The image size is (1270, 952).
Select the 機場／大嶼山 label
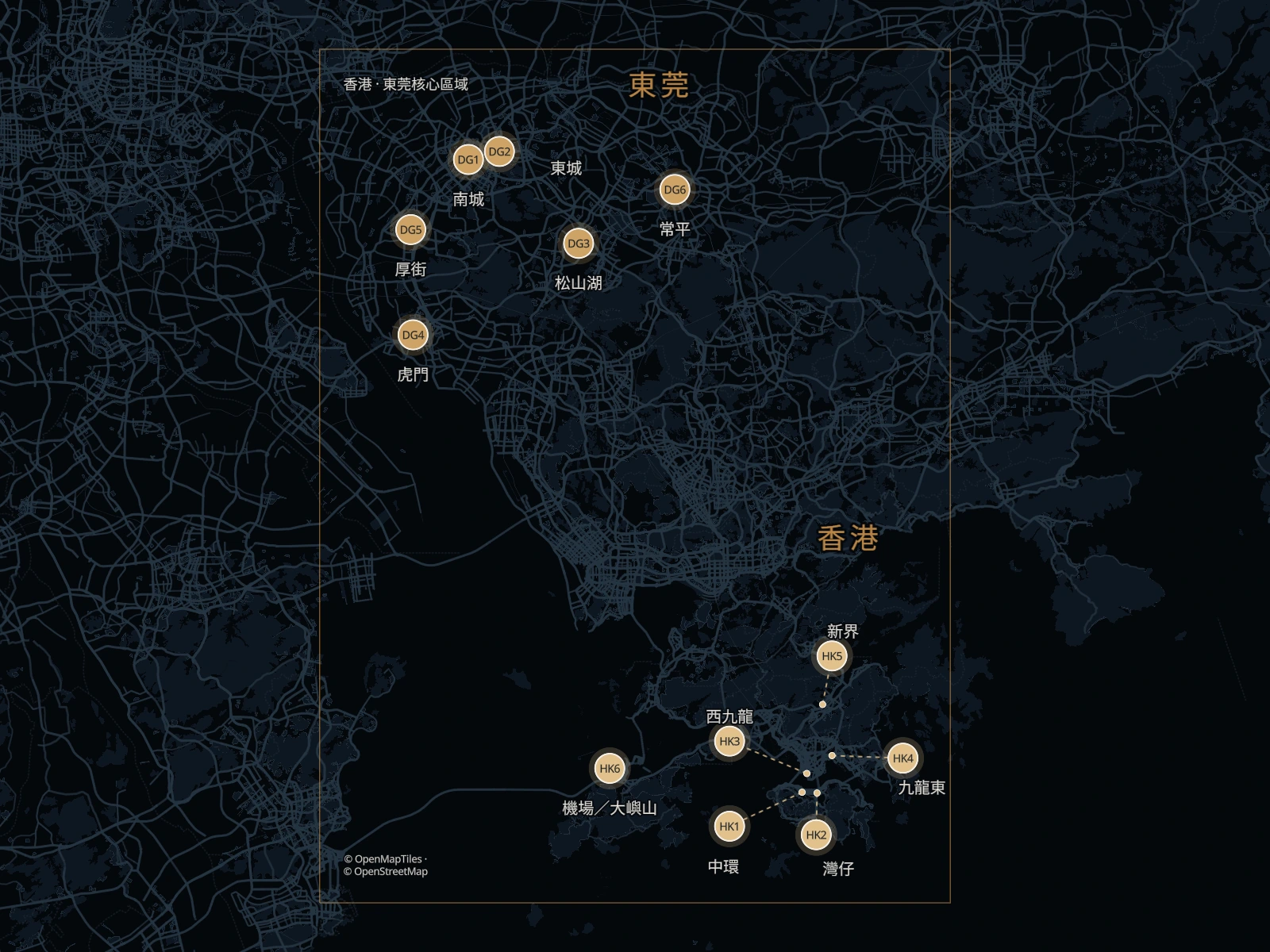tap(610, 808)
